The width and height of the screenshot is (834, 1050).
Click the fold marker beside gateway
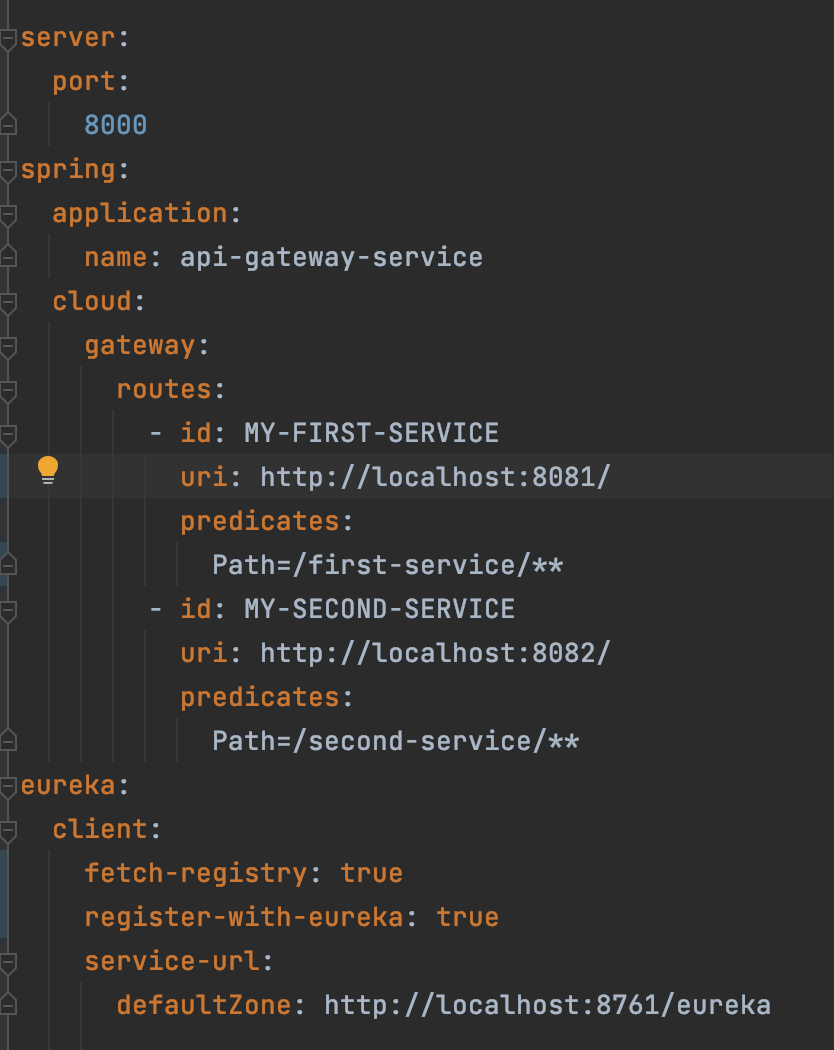click(8, 345)
